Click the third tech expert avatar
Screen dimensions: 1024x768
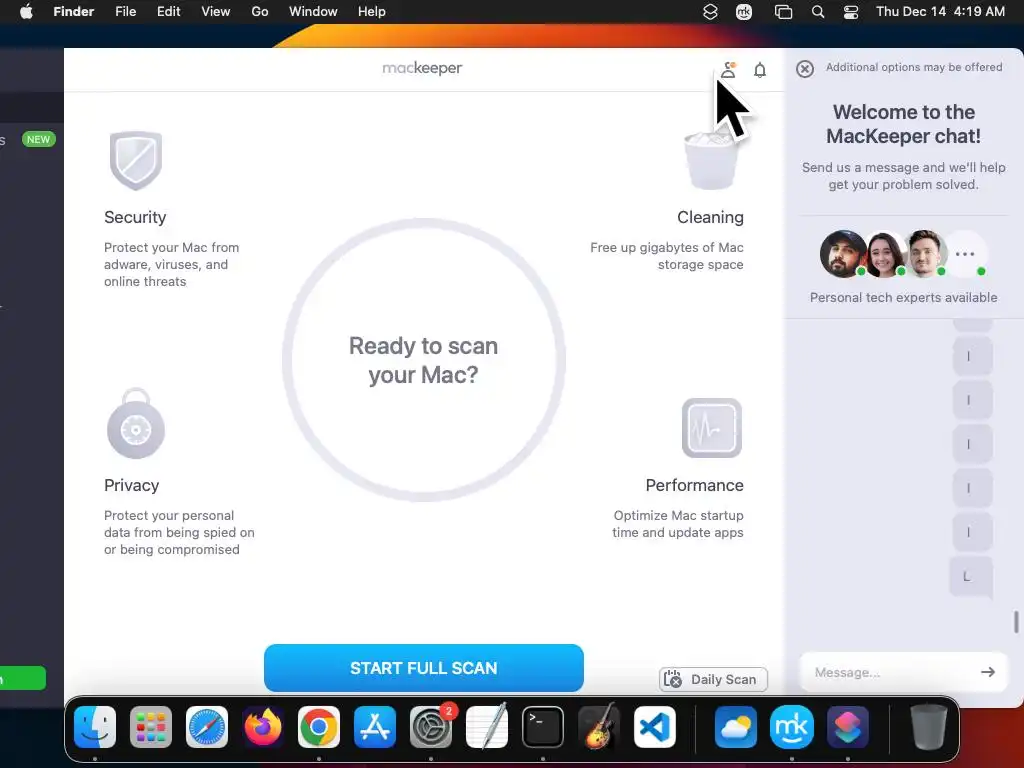point(925,253)
